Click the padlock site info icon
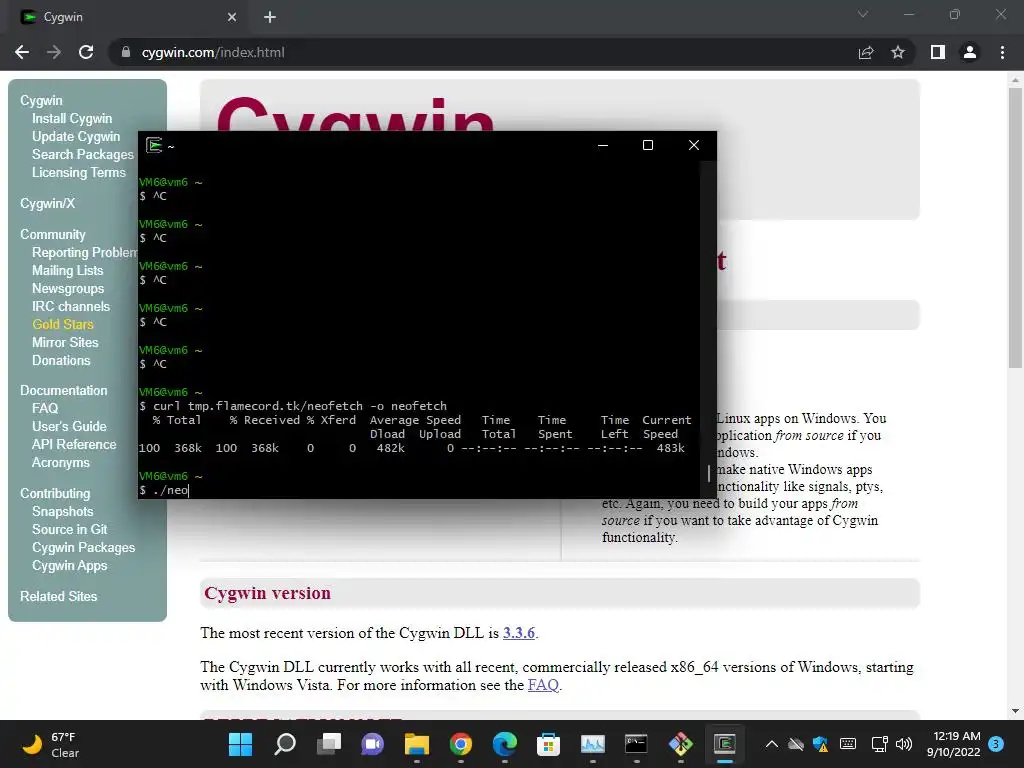 pos(126,52)
